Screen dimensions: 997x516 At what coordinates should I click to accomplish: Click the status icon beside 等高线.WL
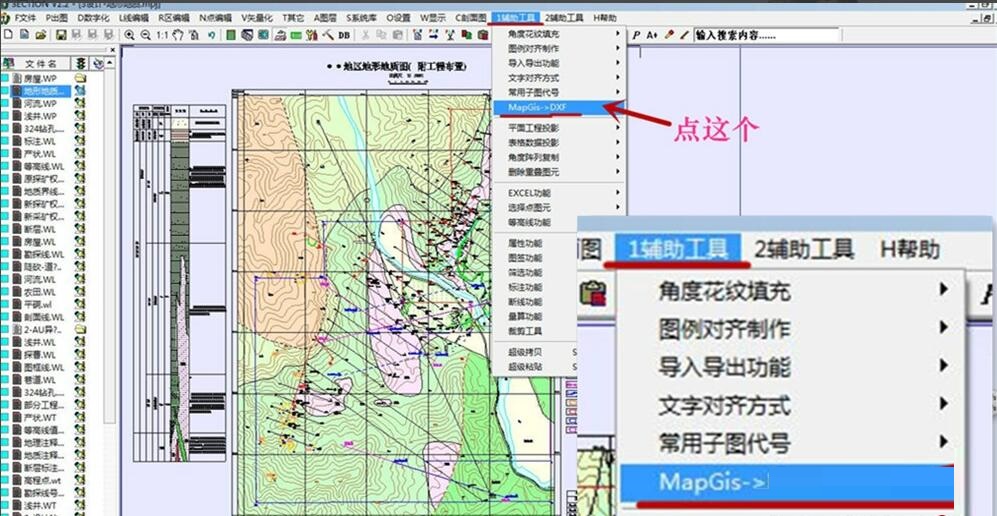pos(80,166)
